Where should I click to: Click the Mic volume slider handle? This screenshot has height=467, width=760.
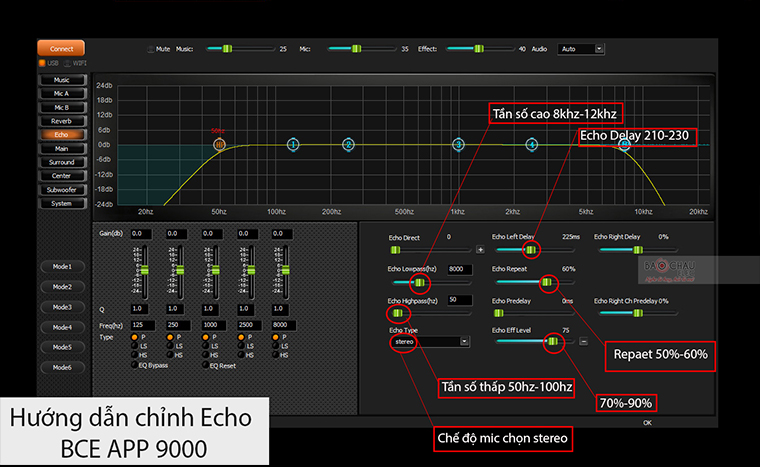(x=356, y=48)
